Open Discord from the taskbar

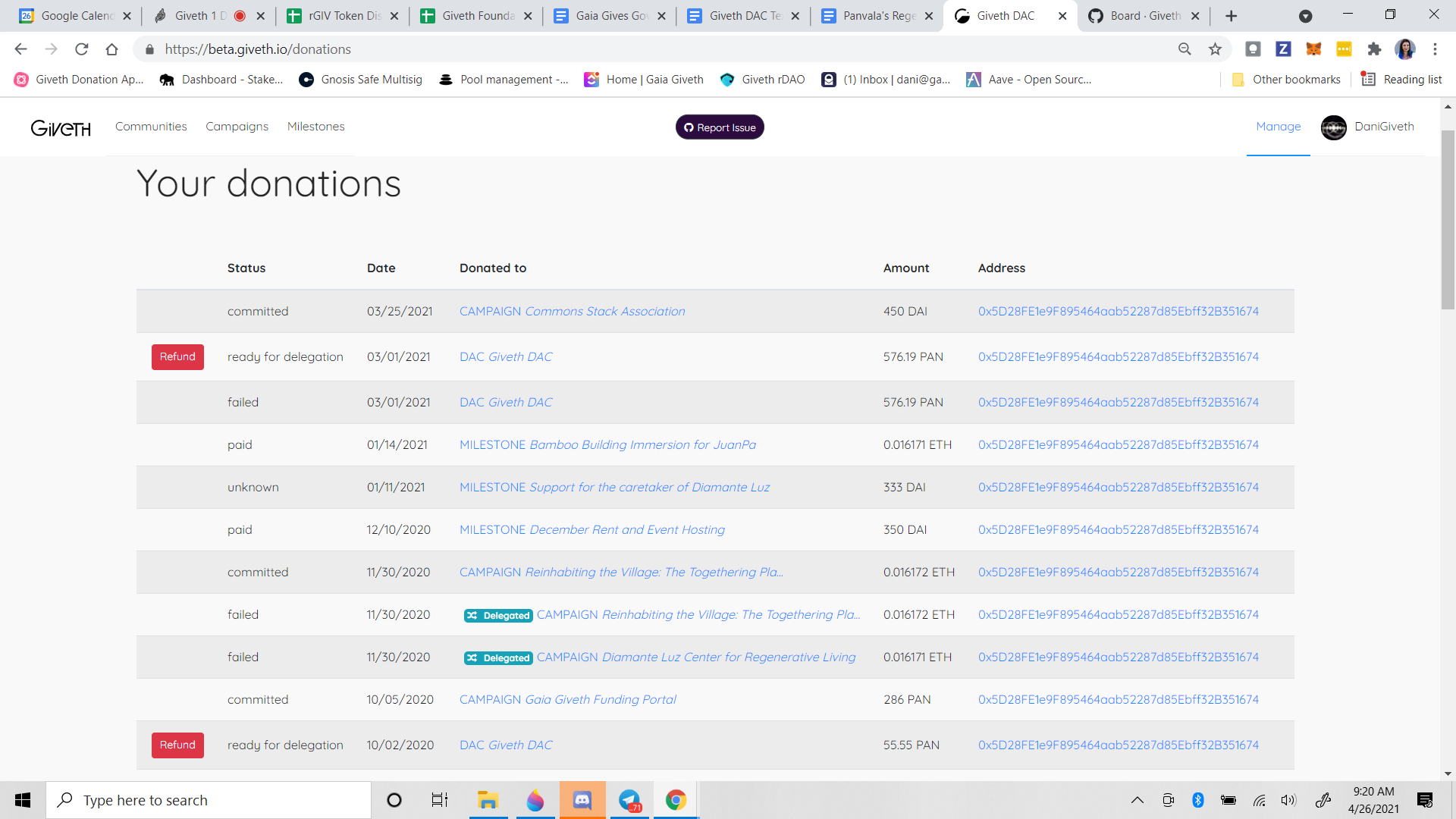(x=582, y=800)
